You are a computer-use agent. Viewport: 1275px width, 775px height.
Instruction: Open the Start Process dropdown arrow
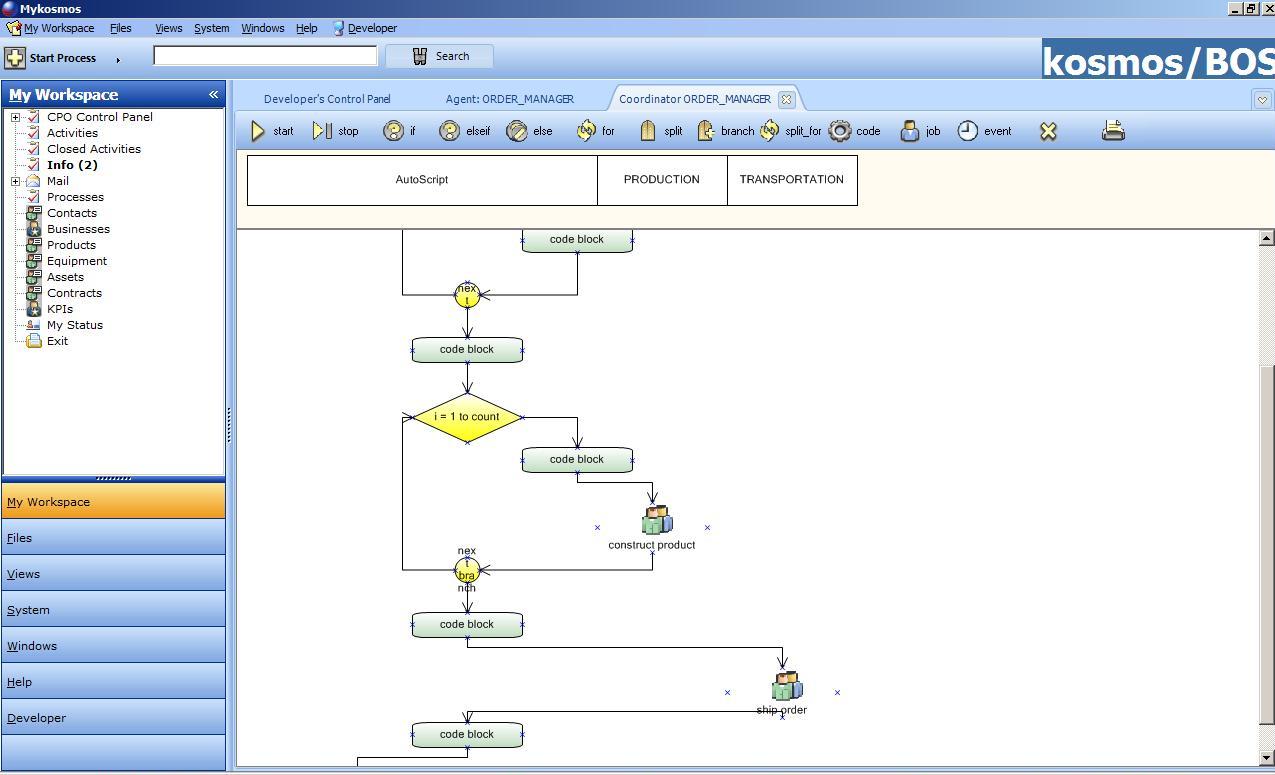118,60
